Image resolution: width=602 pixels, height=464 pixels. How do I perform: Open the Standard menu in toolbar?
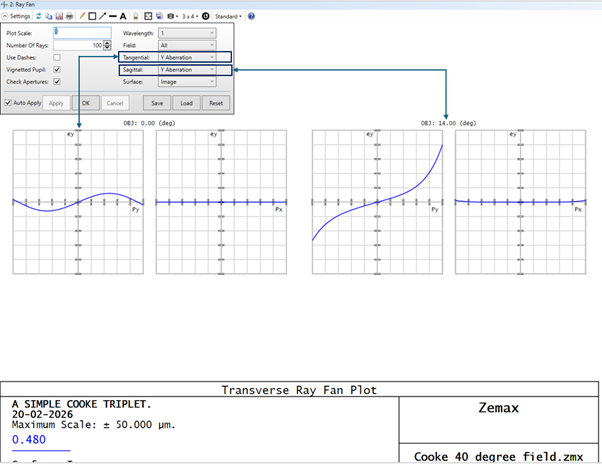click(227, 17)
